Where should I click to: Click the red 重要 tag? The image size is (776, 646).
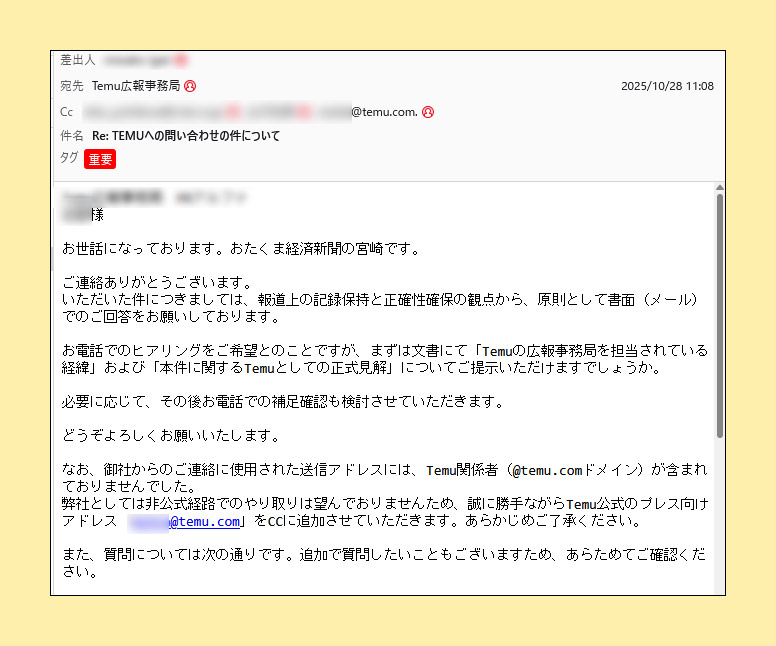click(100, 159)
